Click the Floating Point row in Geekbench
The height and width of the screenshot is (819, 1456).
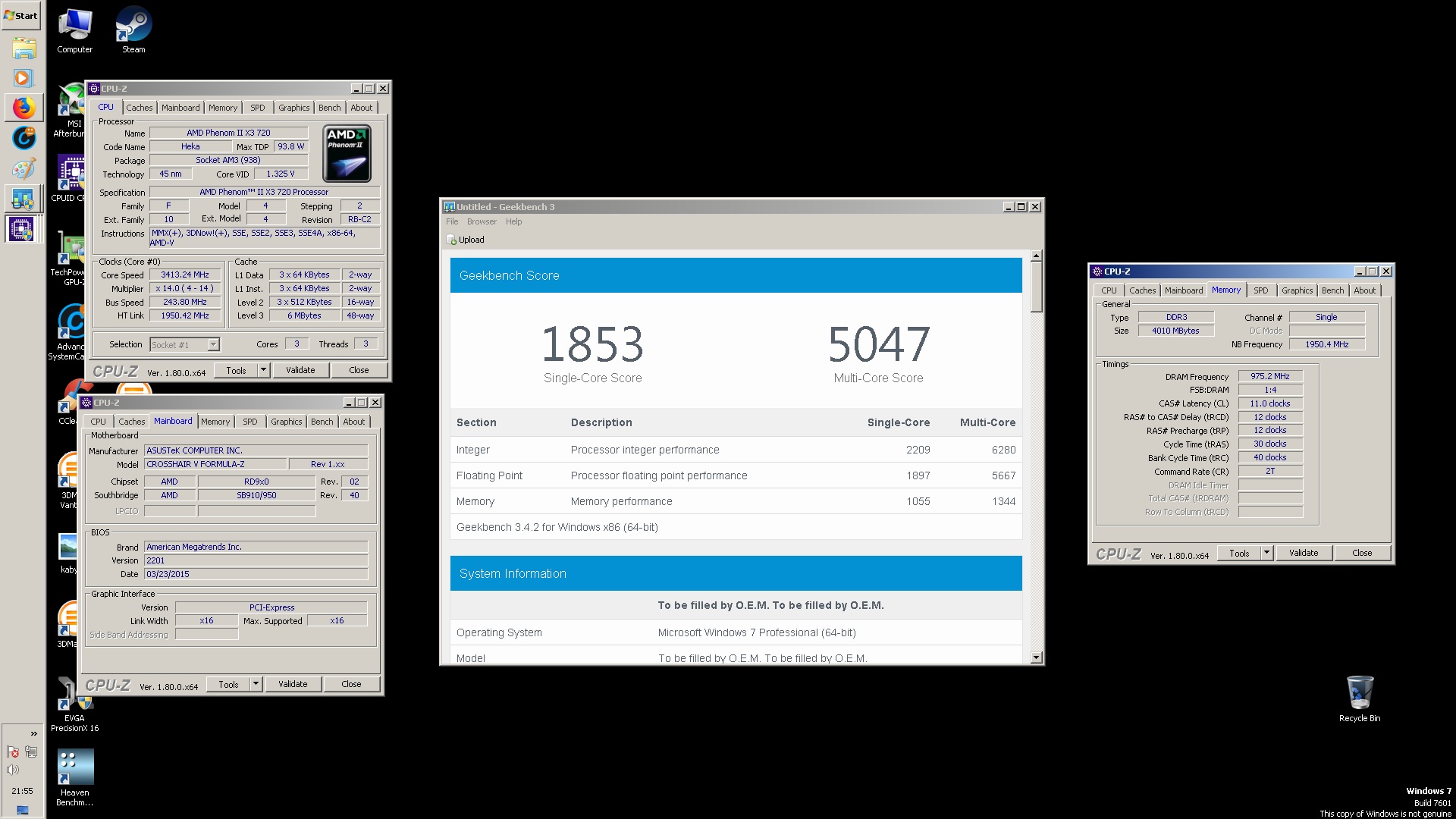point(736,475)
